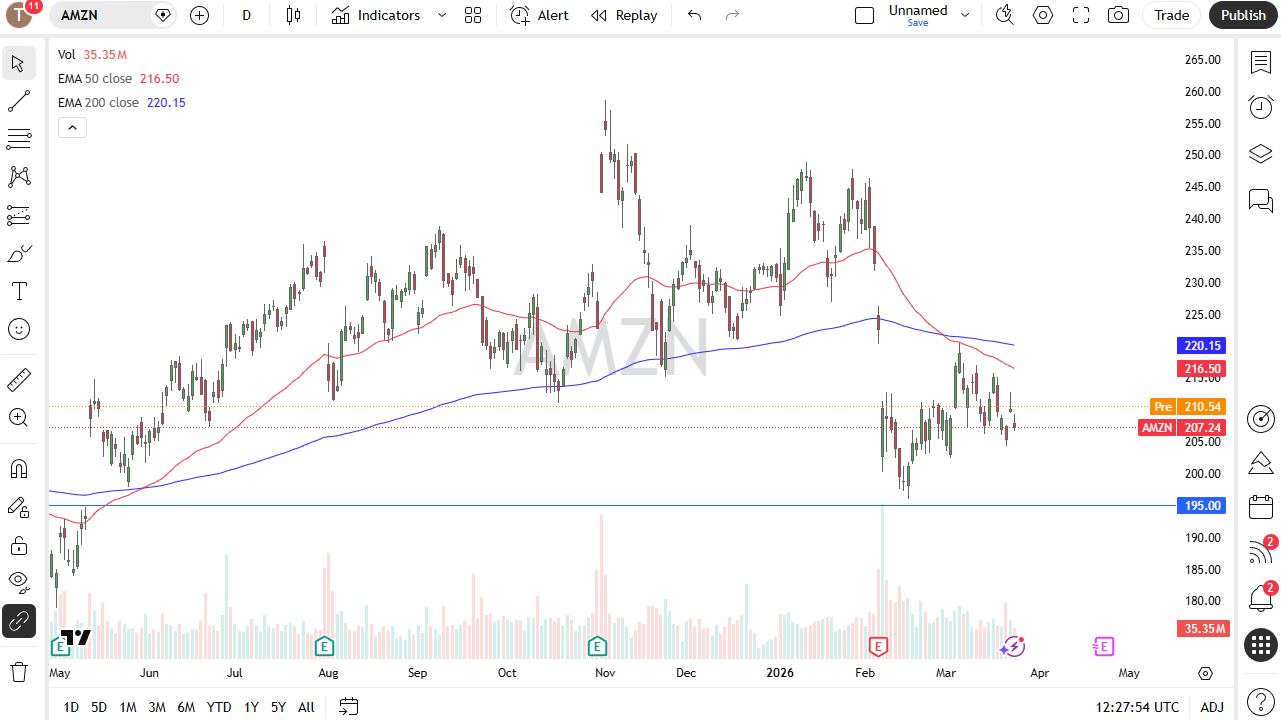
Task: Create an Alert
Action: 540,15
